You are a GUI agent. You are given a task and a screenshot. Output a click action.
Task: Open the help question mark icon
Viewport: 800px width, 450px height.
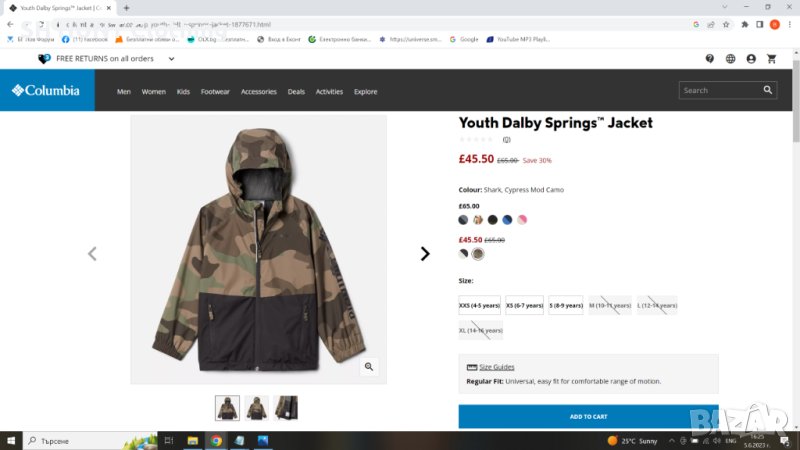[710, 59]
